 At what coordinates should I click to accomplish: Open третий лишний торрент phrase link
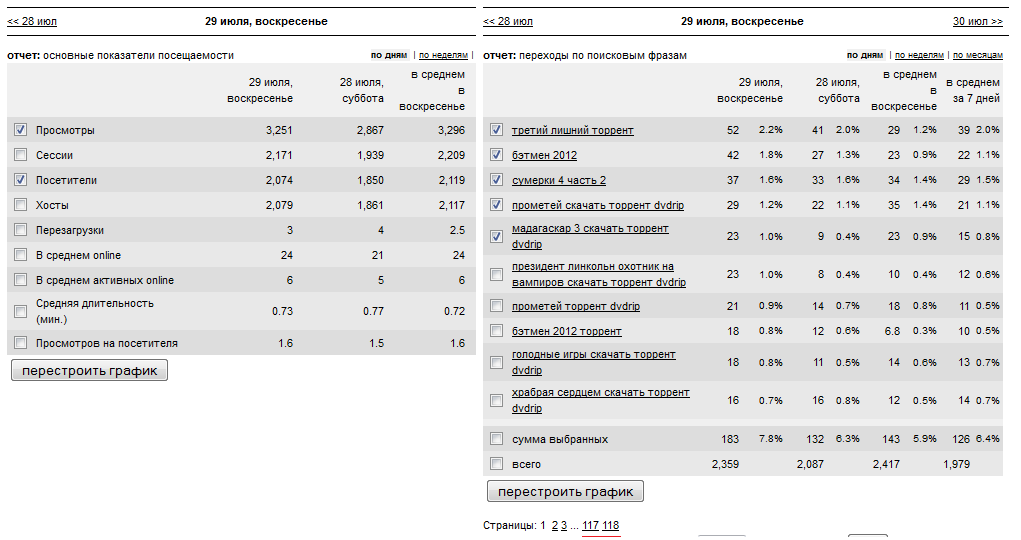click(572, 130)
